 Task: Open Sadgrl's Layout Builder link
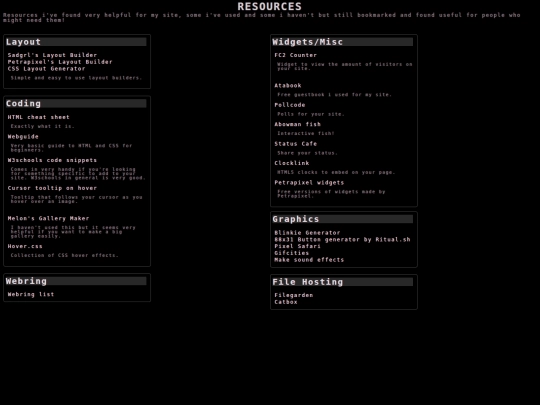52,55
